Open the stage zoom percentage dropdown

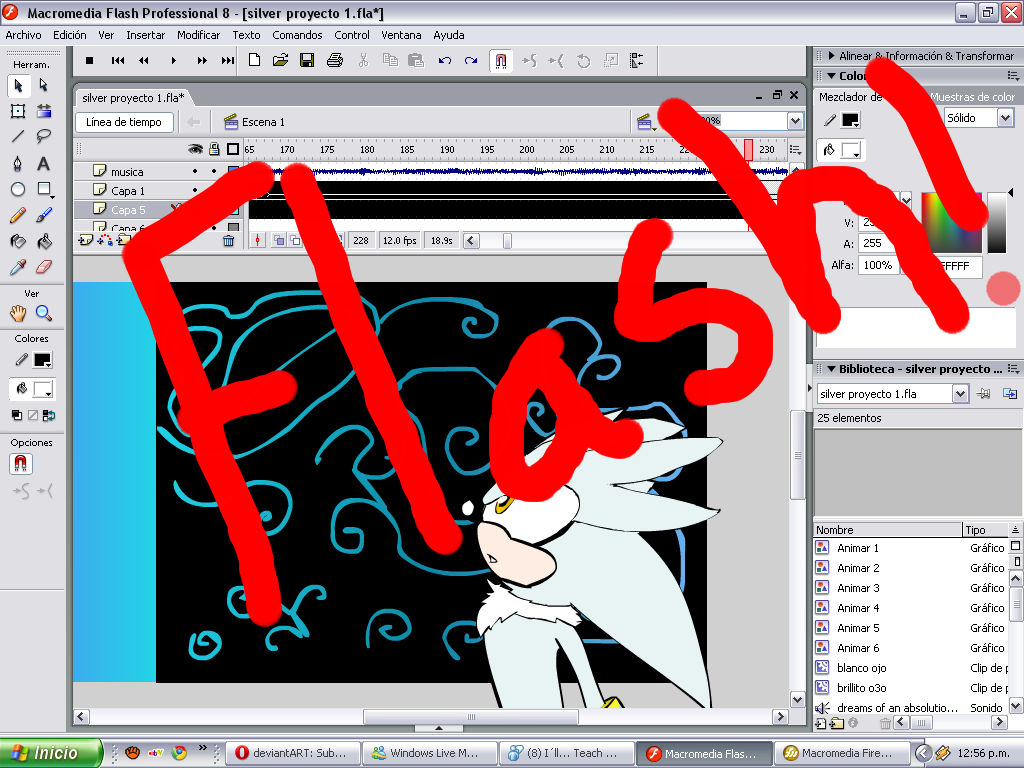795,121
